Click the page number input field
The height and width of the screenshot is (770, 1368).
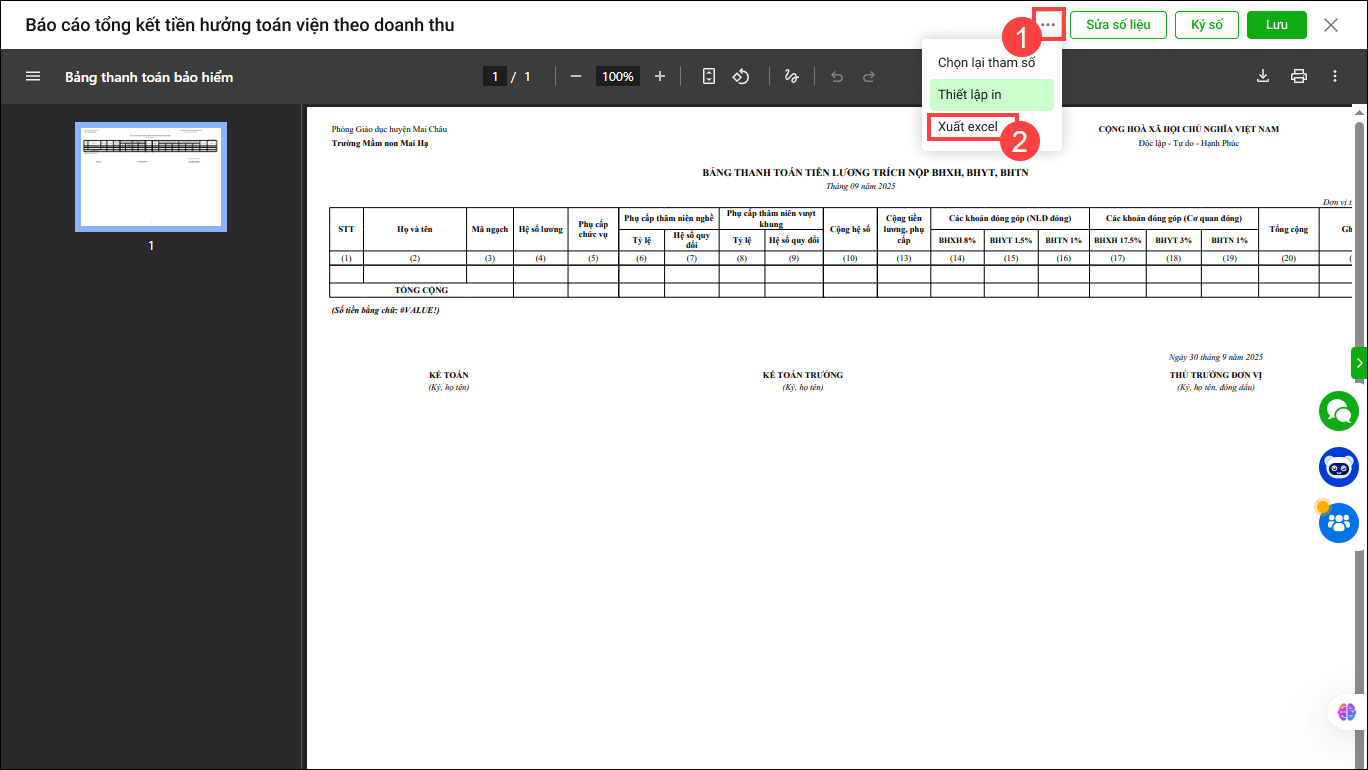click(494, 76)
